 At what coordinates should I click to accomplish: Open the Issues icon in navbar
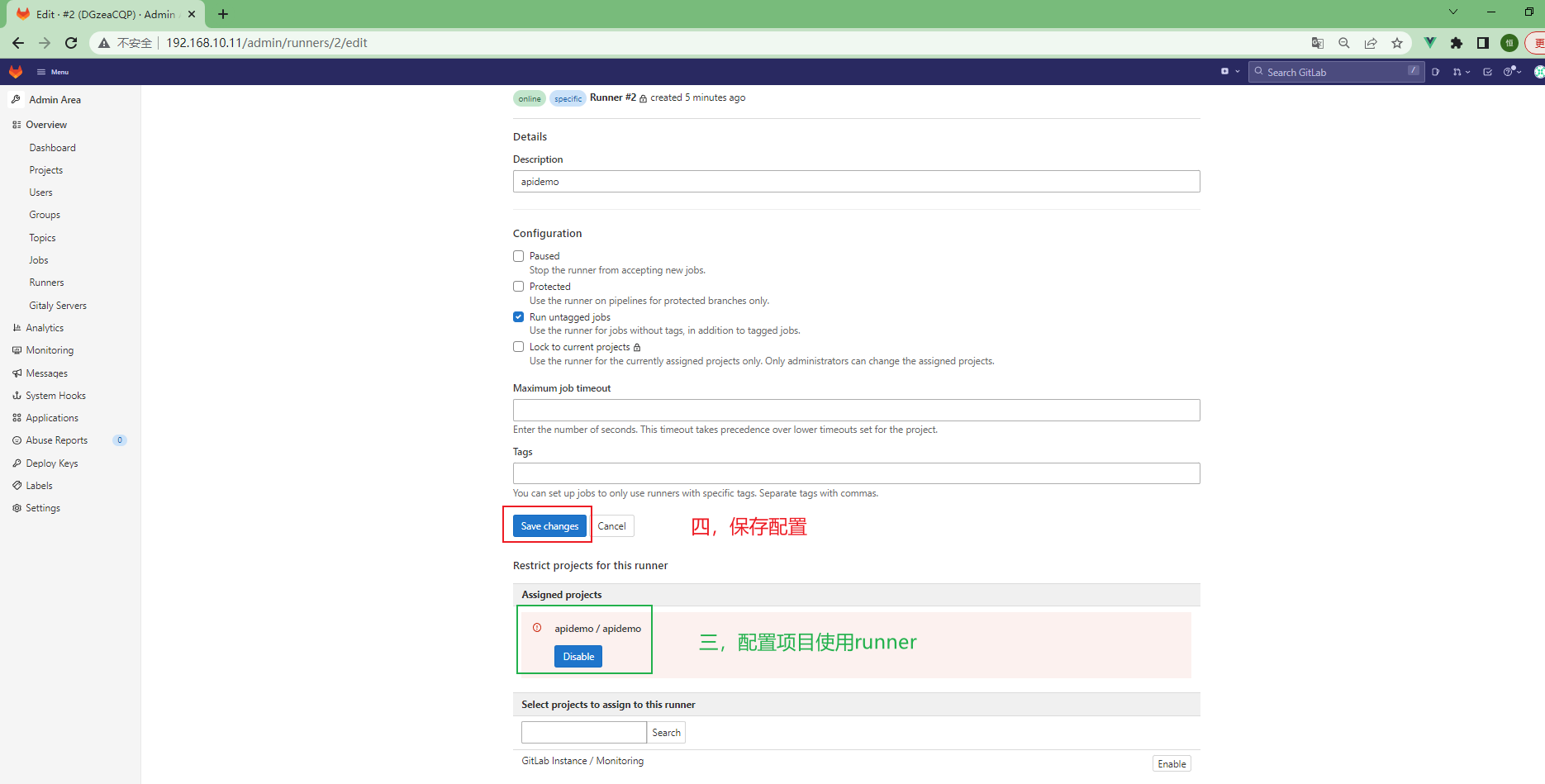click(1436, 72)
